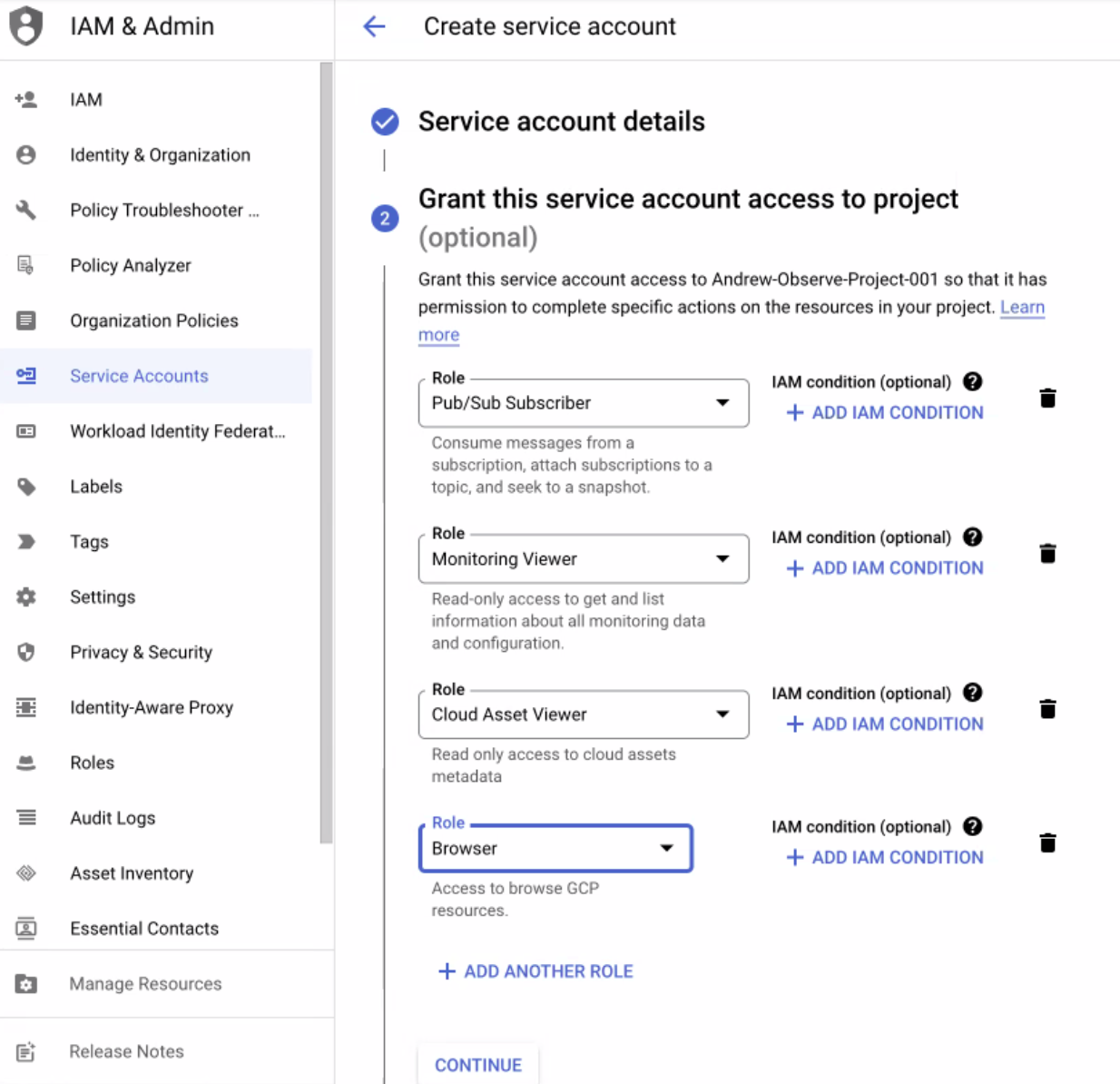This screenshot has width=1120, height=1084.
Task: Open help for Browser role IAM condition
Action: click(x=973, y=826)
